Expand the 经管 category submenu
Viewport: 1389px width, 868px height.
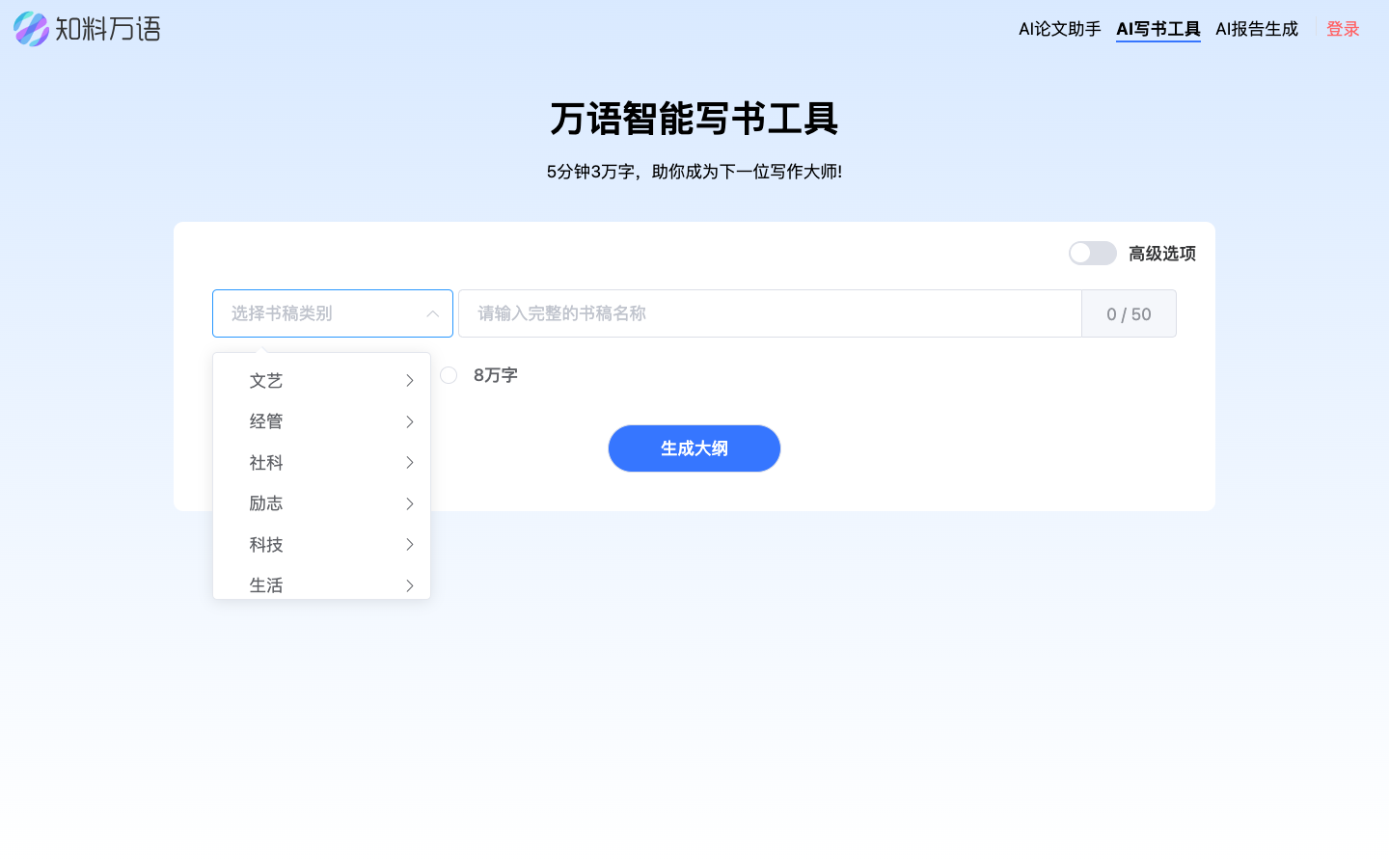[x=409, y=421]
